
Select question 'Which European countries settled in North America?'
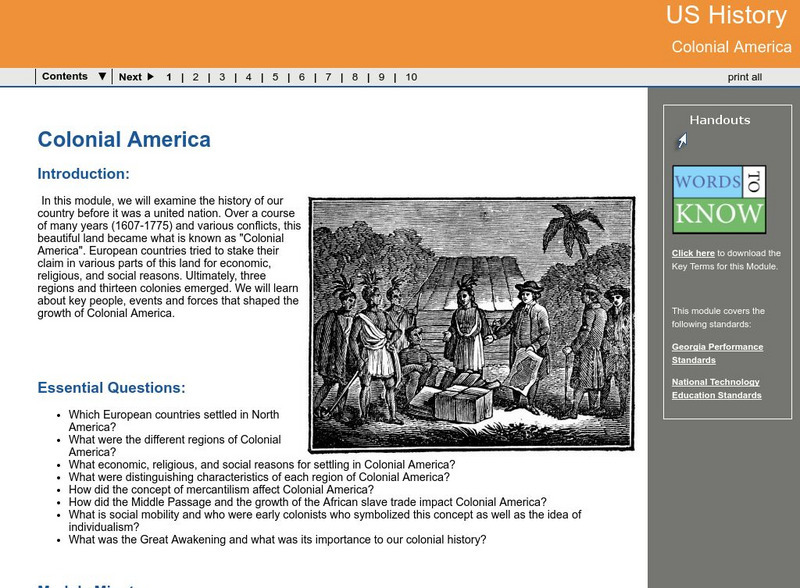pyautogui.click(x=173, y=421)
